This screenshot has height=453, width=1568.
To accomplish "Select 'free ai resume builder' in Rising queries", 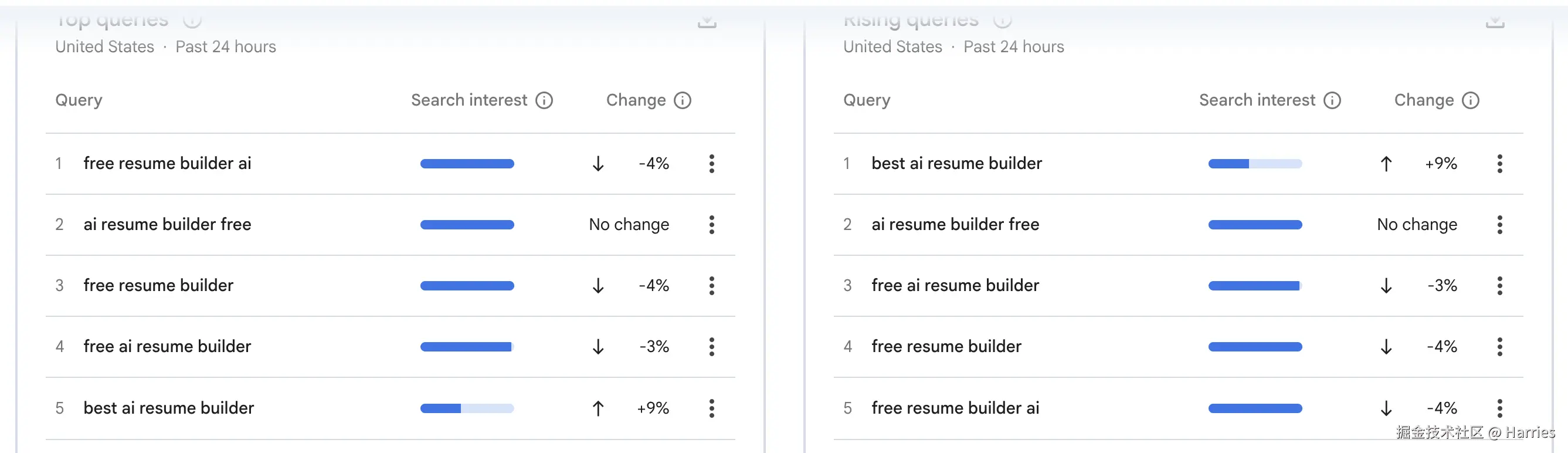I will 956,286.
